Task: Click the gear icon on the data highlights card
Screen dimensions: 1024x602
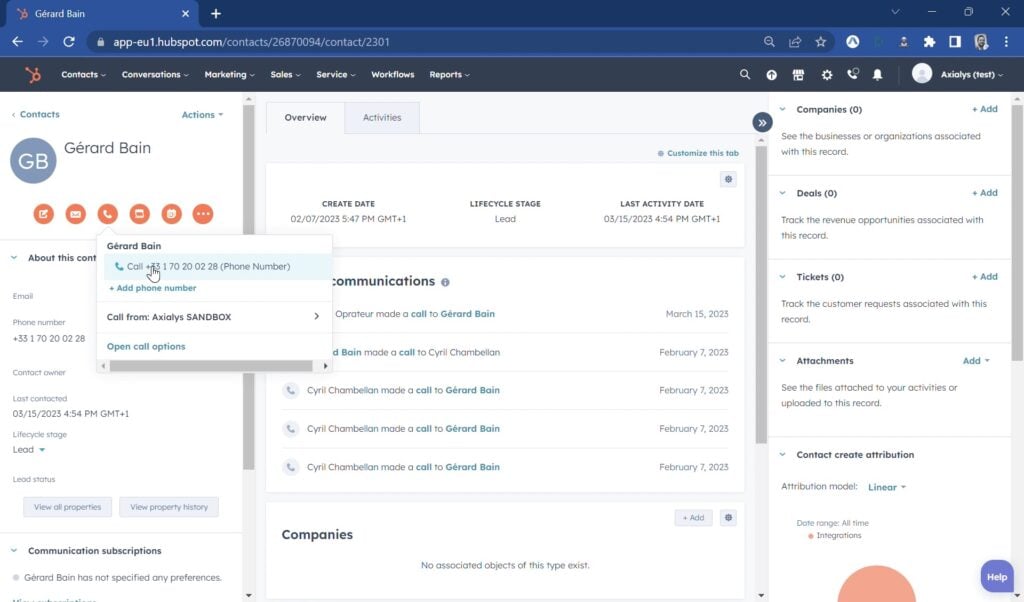Action: coord(728,179)
